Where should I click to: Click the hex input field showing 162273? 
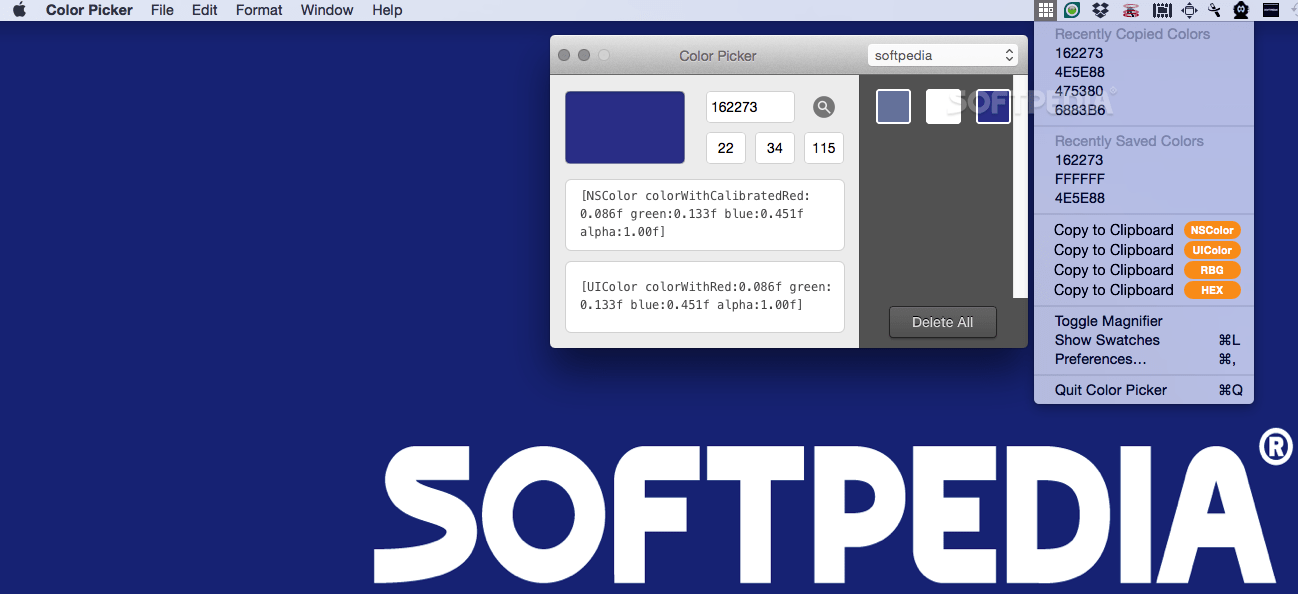[750, 106]
